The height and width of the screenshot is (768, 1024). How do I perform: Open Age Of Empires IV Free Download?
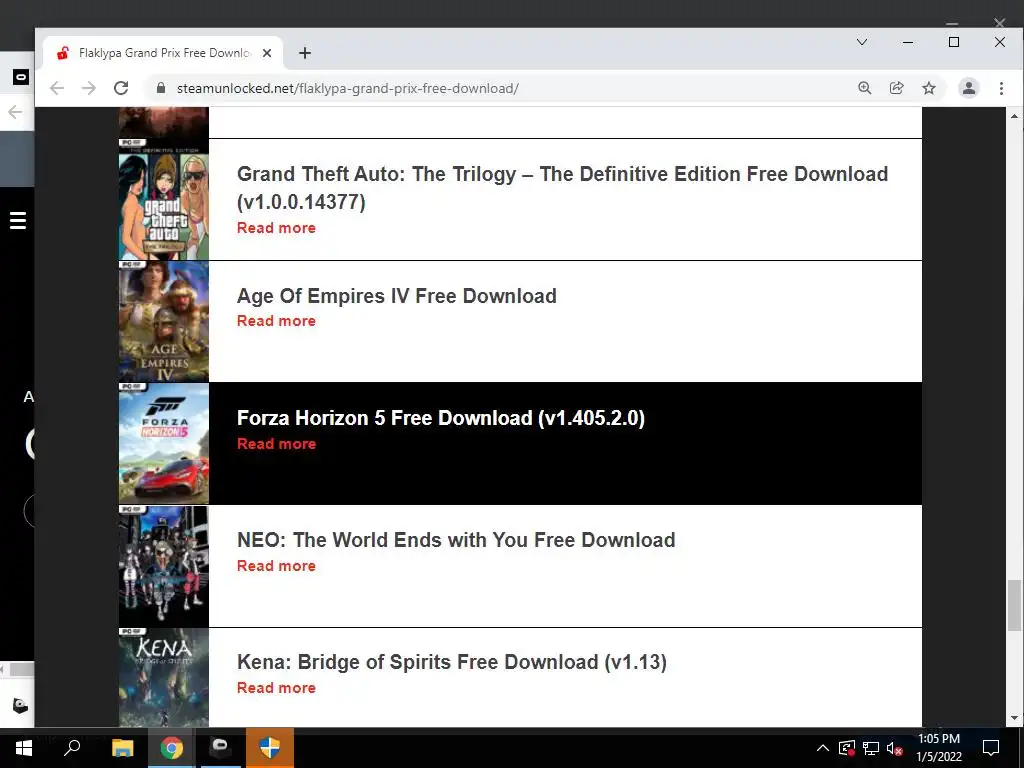pyautogui.click(x=396, y=296)
